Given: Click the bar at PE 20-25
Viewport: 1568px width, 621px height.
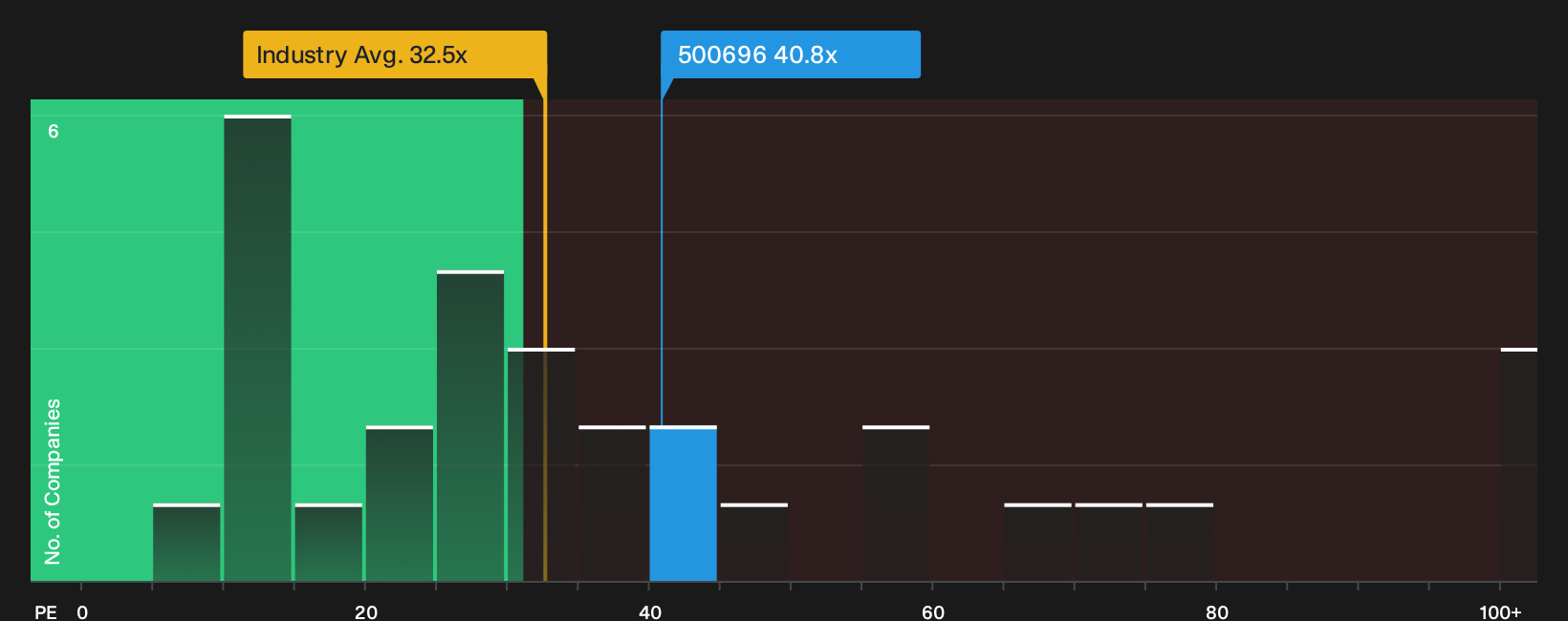Looking at the screenshot, I should 400,503.
